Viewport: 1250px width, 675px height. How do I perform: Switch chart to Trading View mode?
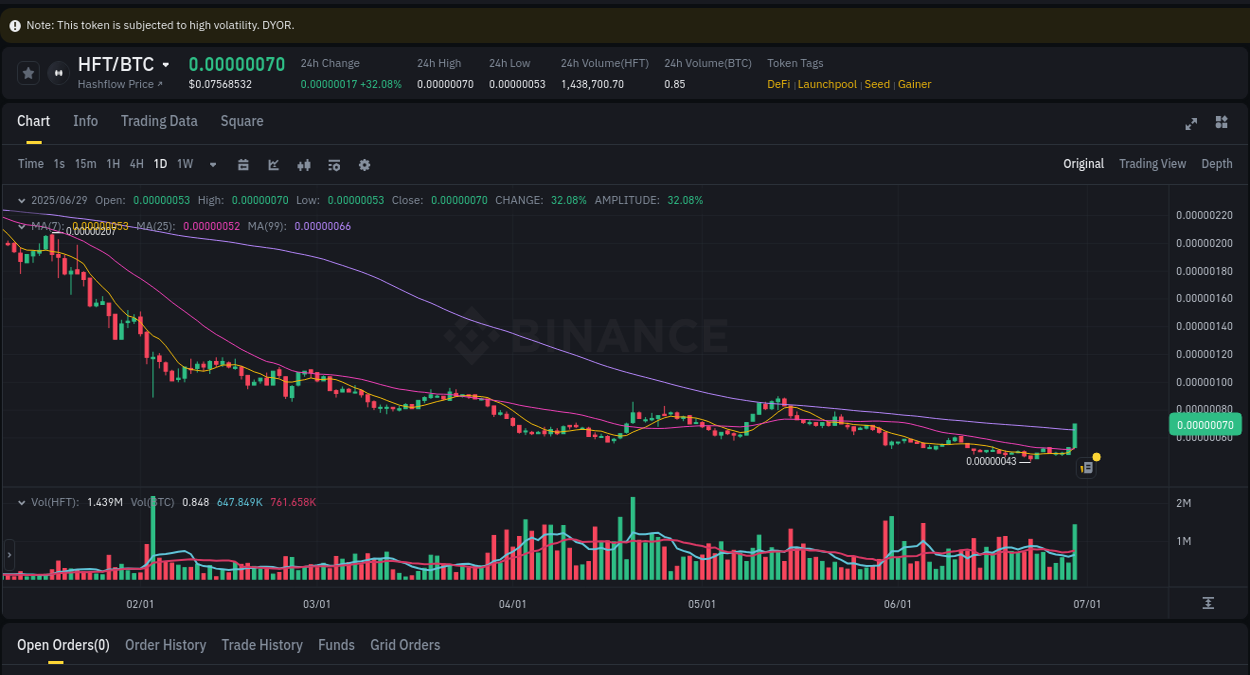point(1152,163)
